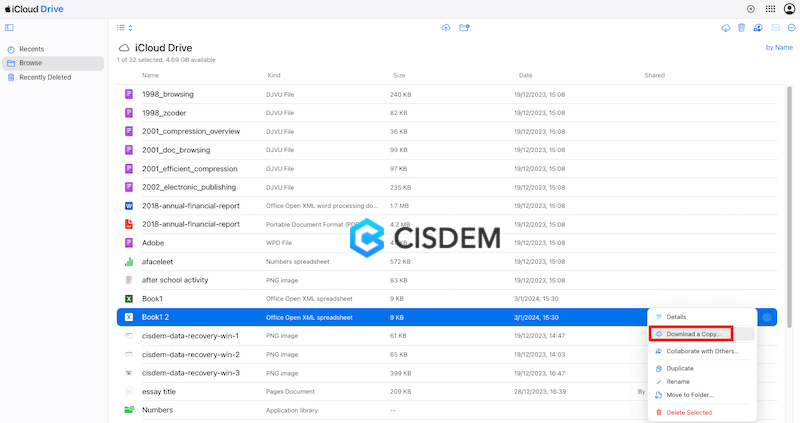
Task: Choose Delete Selected in the context menu
Action: pos(689,412)
